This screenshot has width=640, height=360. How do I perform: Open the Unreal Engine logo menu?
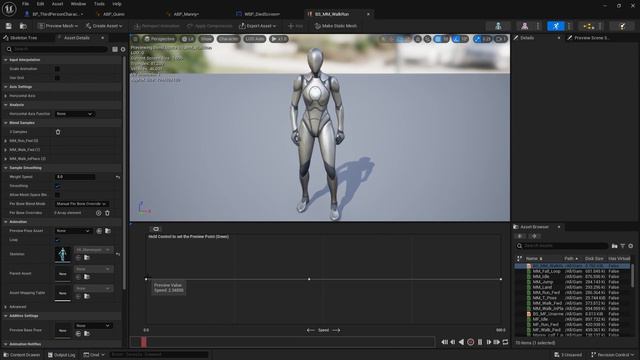pyautogui.click(x=9, y=9)
